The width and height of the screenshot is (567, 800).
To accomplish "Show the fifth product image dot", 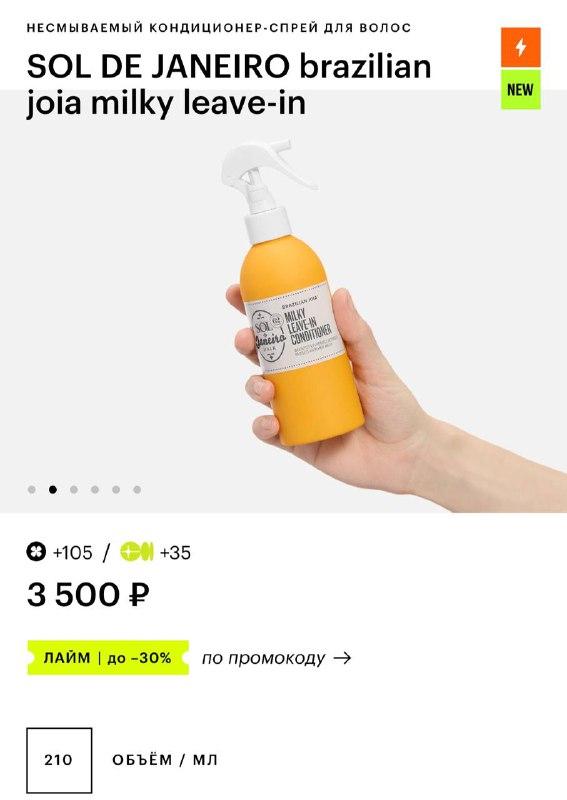I will tap(116, 490).
